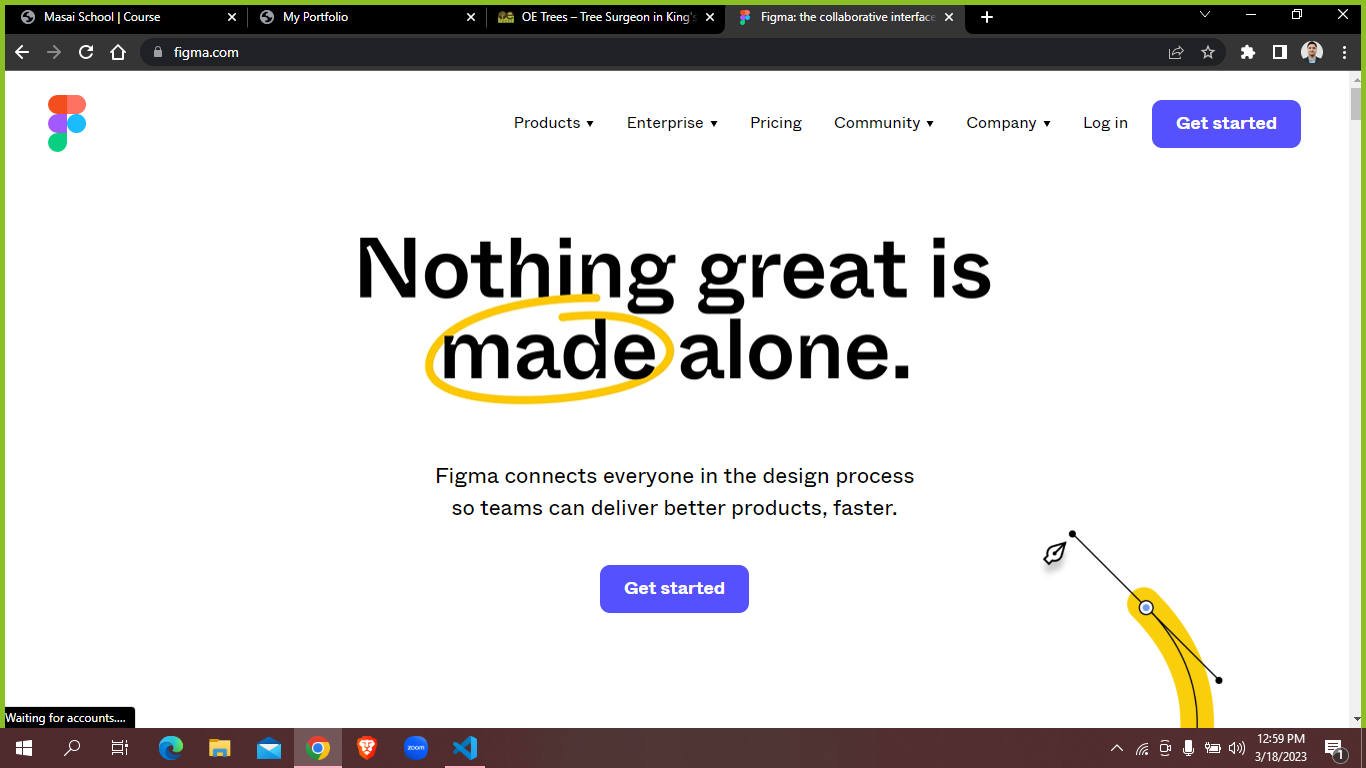1366x768 pixels.
Task: Expand the Enterprise dropdown menu
Action: 672,123
